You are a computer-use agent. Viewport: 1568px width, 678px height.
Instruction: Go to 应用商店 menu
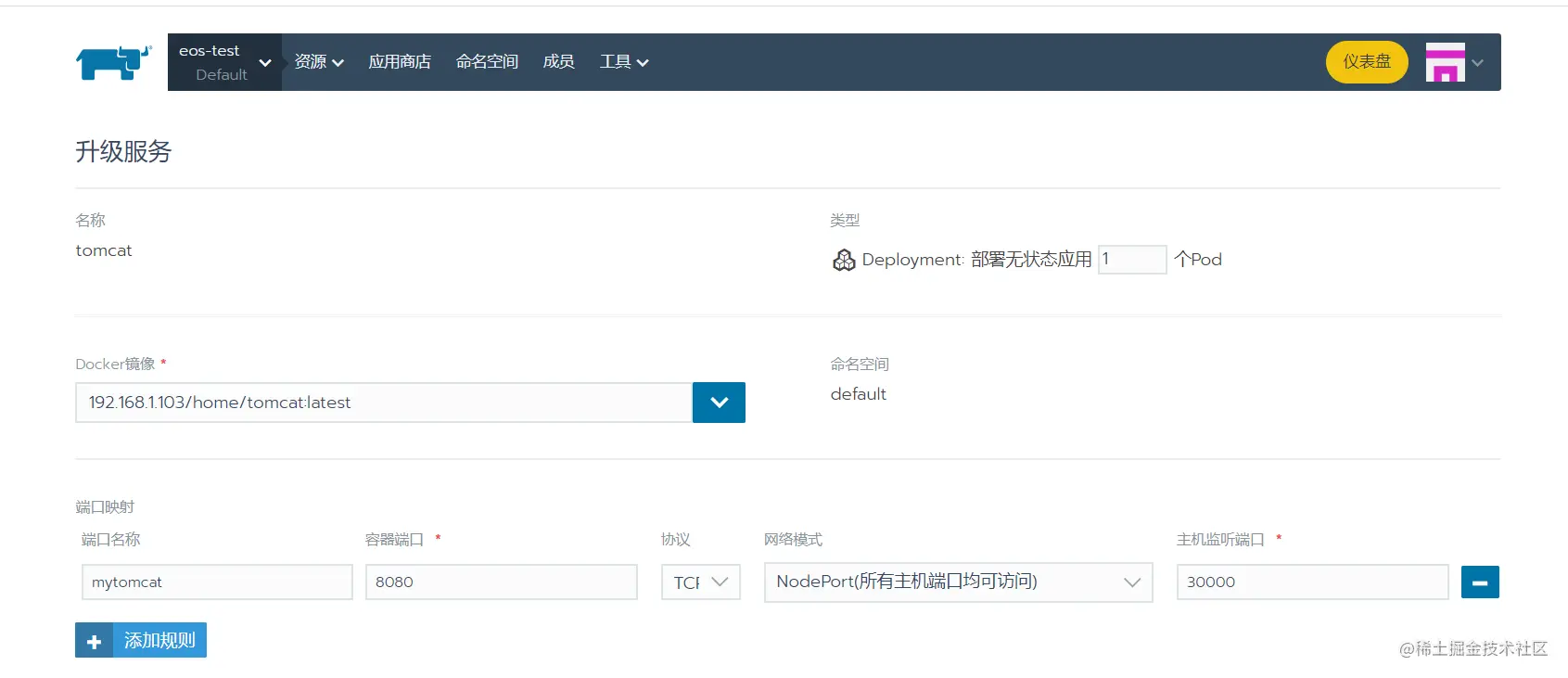(400, 62)
